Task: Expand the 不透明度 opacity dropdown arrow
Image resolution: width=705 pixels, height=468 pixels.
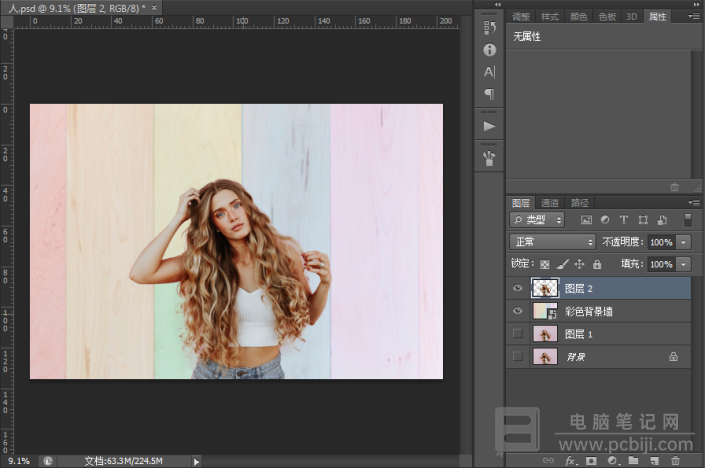Action: point(683,242)
